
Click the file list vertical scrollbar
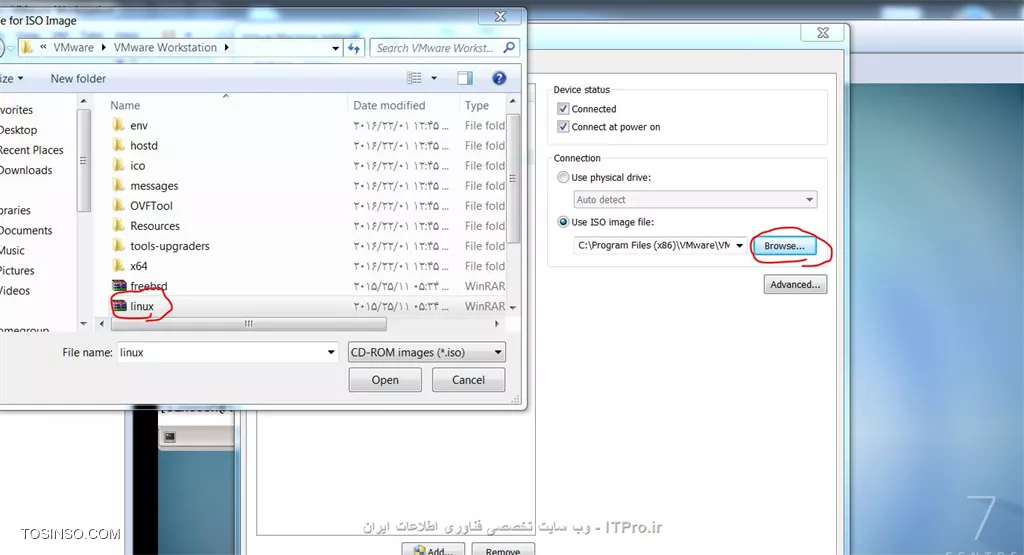click(x=513, y=178)
